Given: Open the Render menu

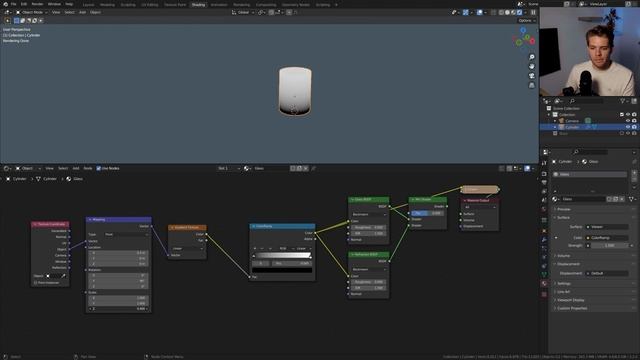Looking at the screenshot, I should (37, 4).
